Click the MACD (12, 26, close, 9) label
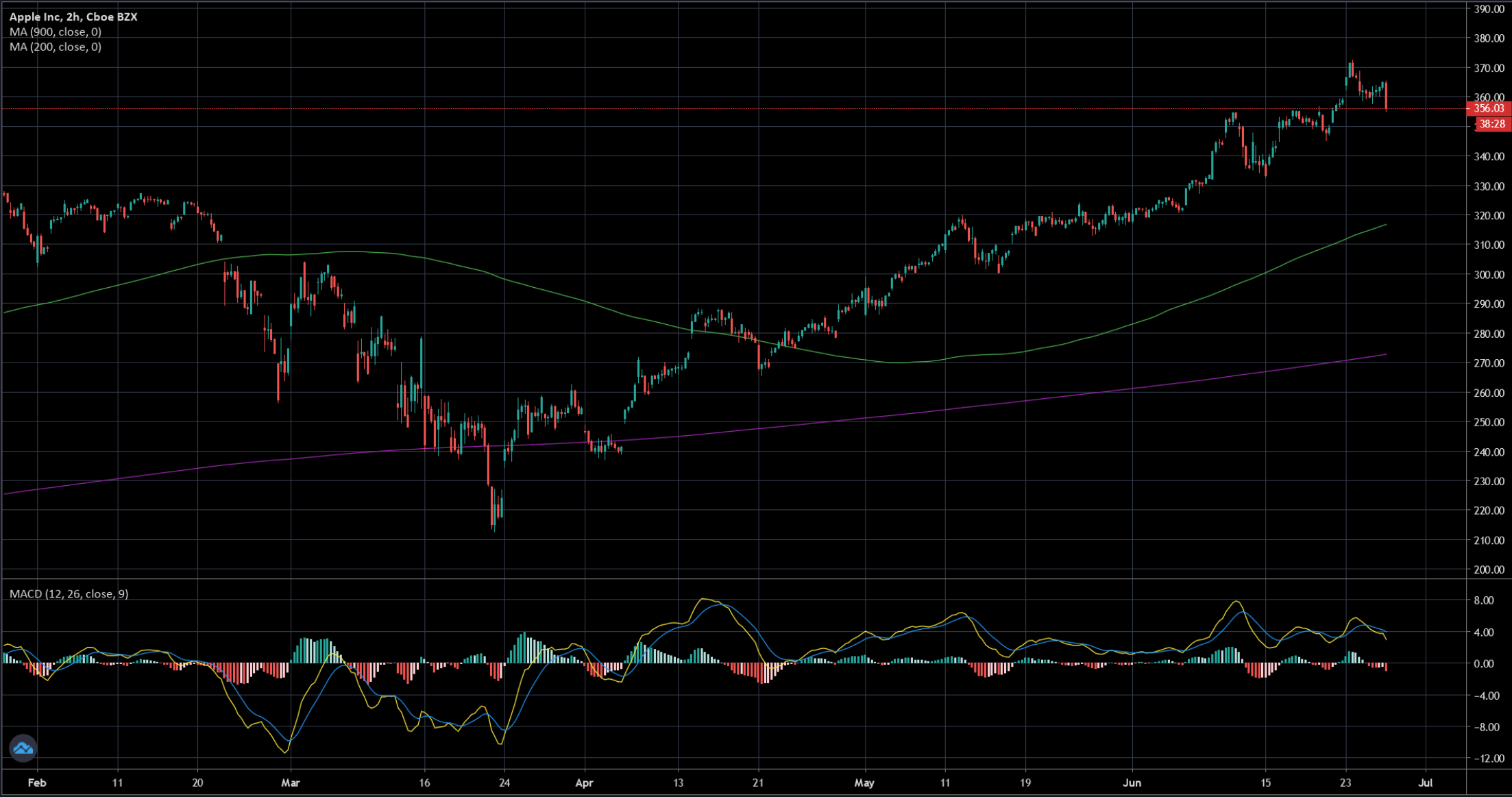Screen dimensions: 1512x797 coord(69,593)
